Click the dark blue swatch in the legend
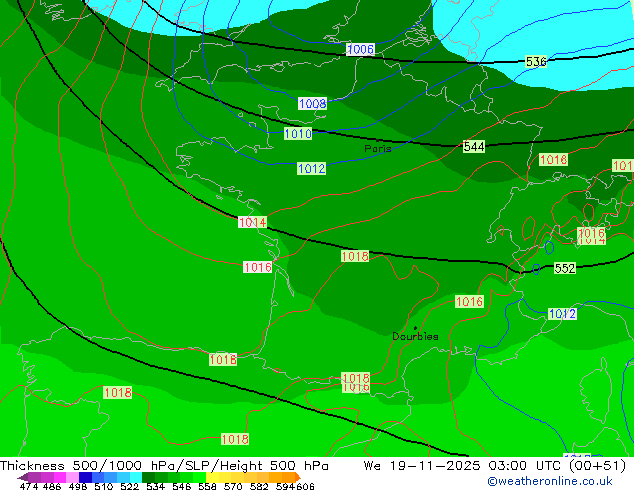 85,477
